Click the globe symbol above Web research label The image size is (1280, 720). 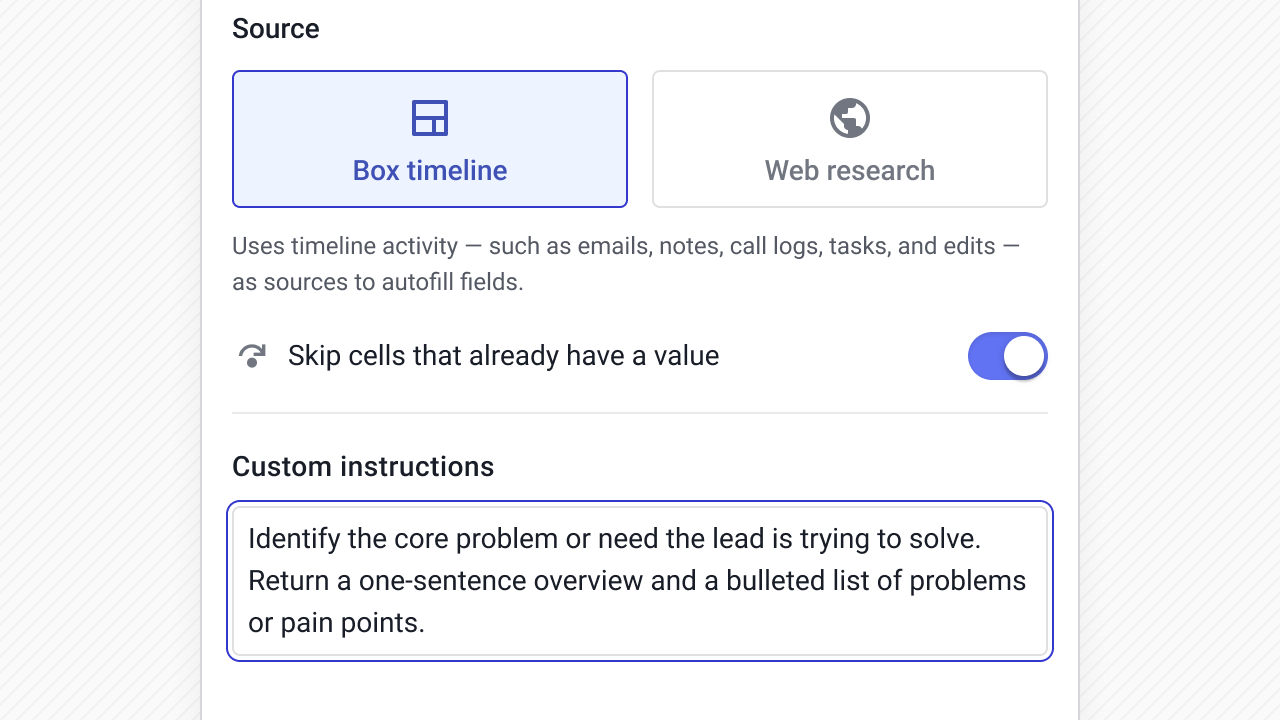point(849,117)
